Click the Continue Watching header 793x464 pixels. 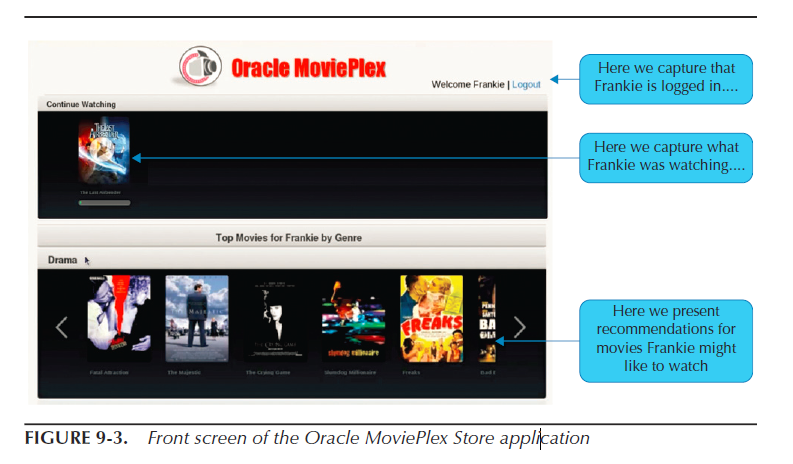pyautogui.click(x=81, y=104)
